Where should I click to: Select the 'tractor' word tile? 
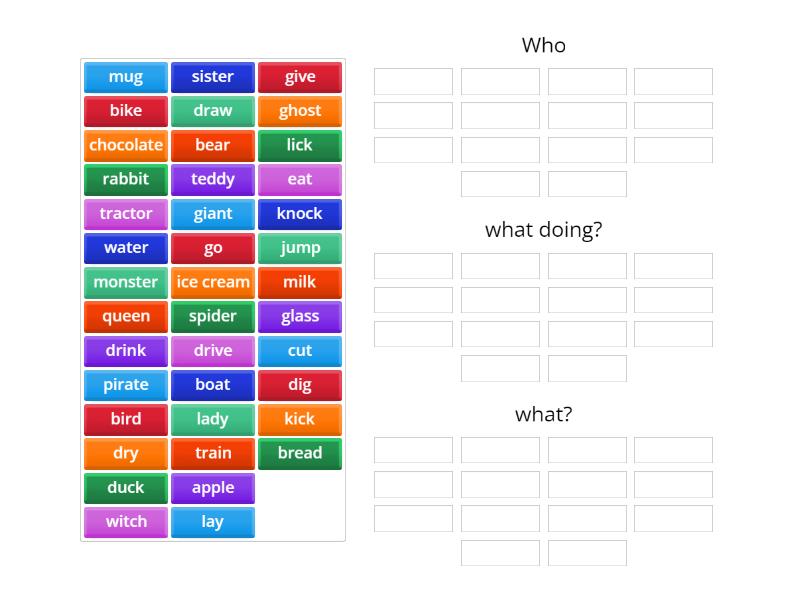126,214
